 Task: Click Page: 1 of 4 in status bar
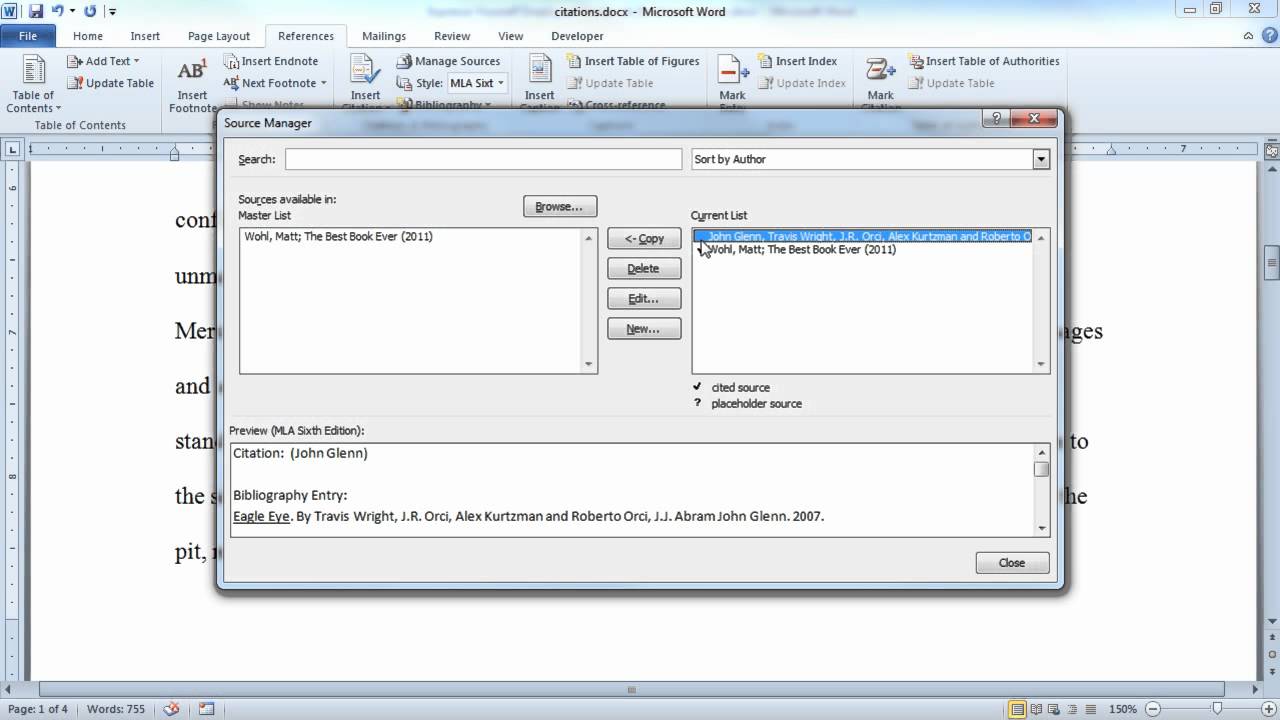coord(38,709)
